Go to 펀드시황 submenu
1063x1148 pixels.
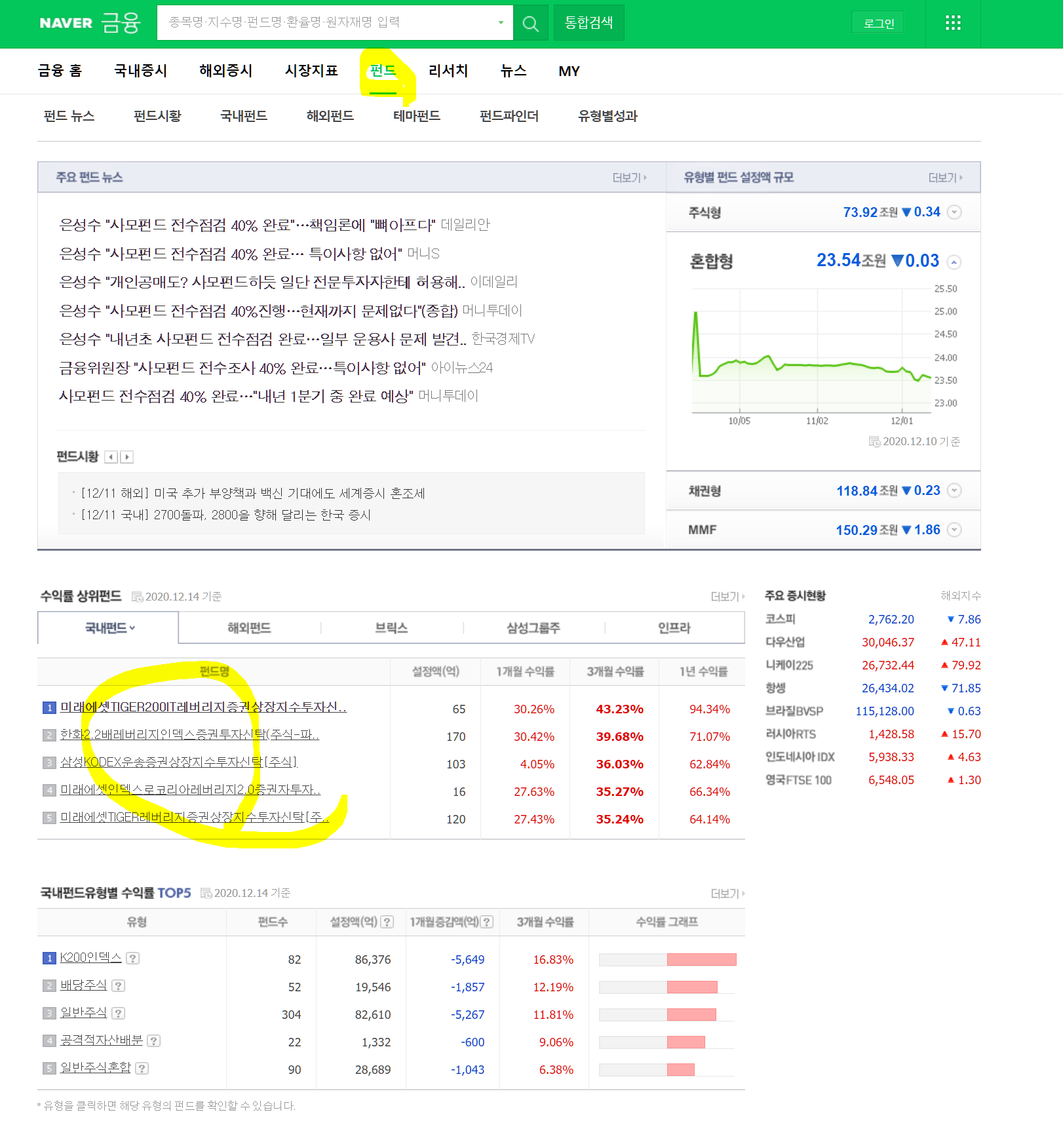[x=157, y=116]
